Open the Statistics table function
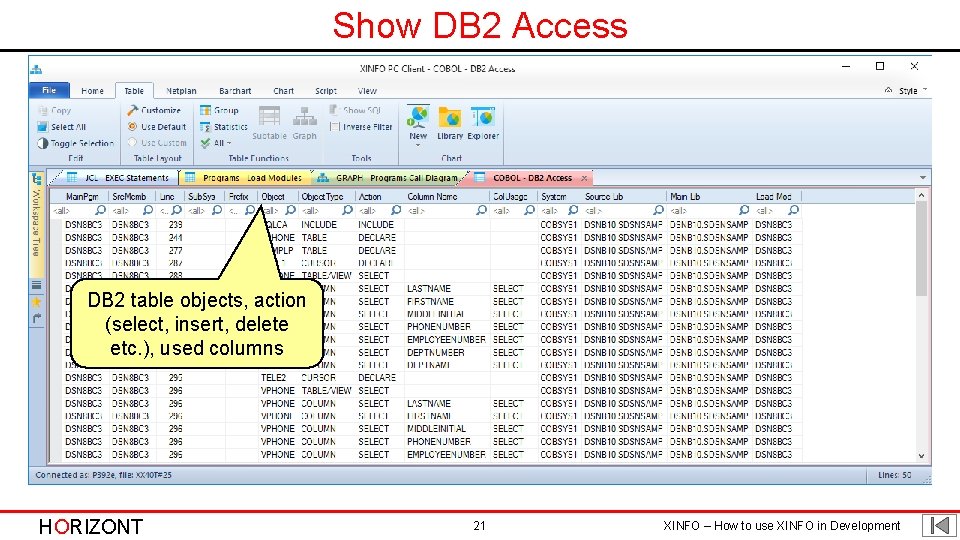Screen dimensions: 960x540 (x=223, y=127)
